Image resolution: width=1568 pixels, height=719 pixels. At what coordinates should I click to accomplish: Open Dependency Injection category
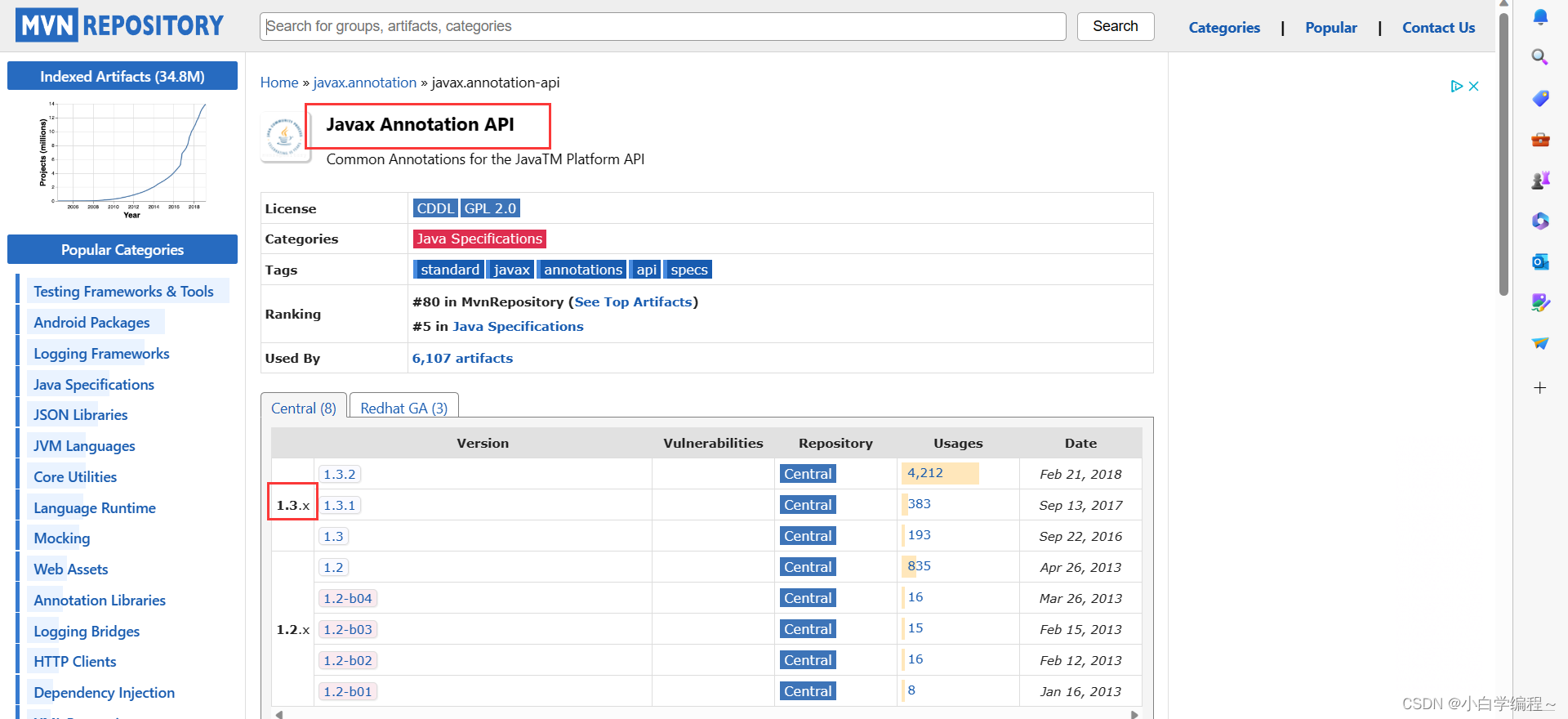[x=105, y=693]
